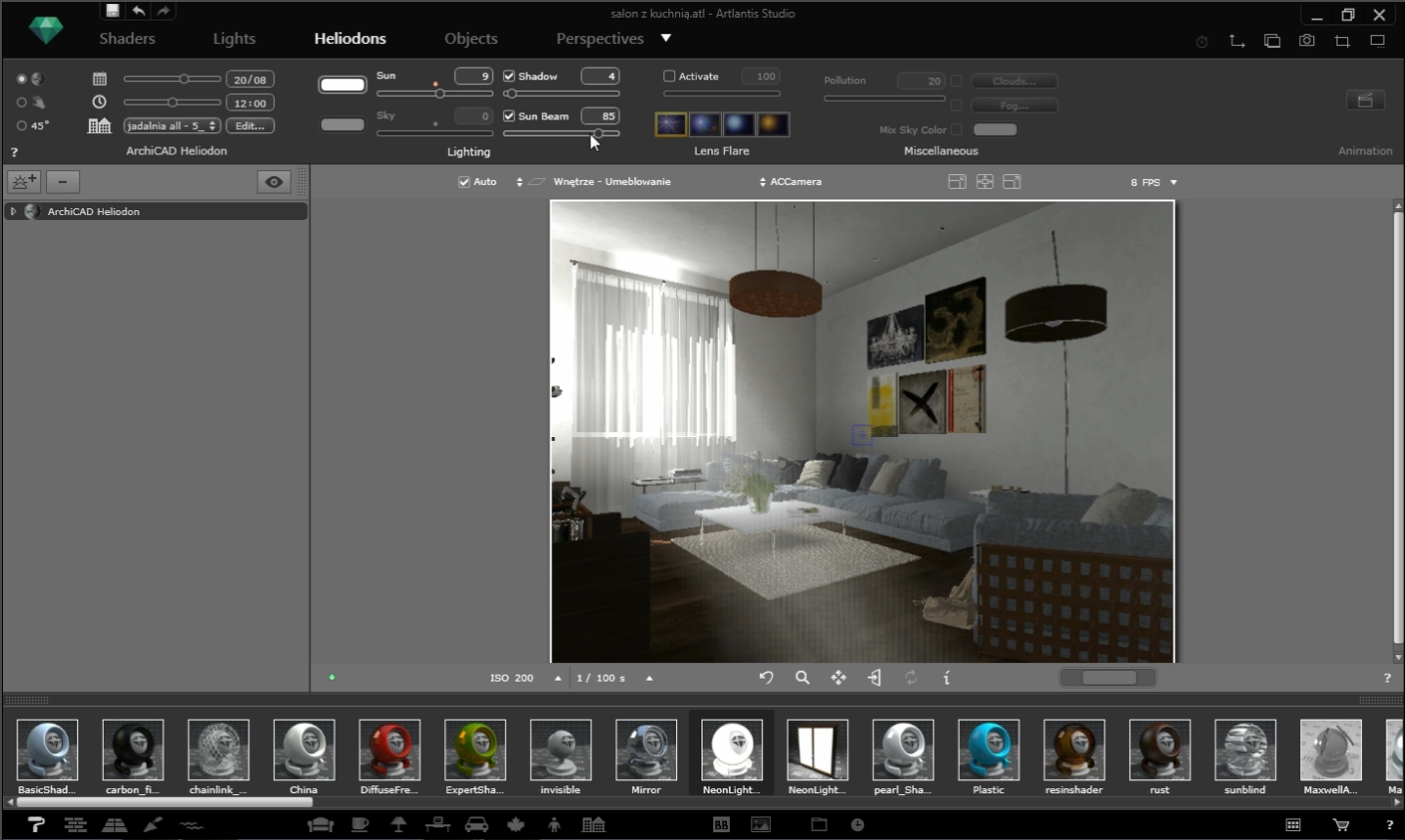This screenshot has width=1405, height=840.
Task: Select the magnifier zoom tool
Action: tap(802, 678)
